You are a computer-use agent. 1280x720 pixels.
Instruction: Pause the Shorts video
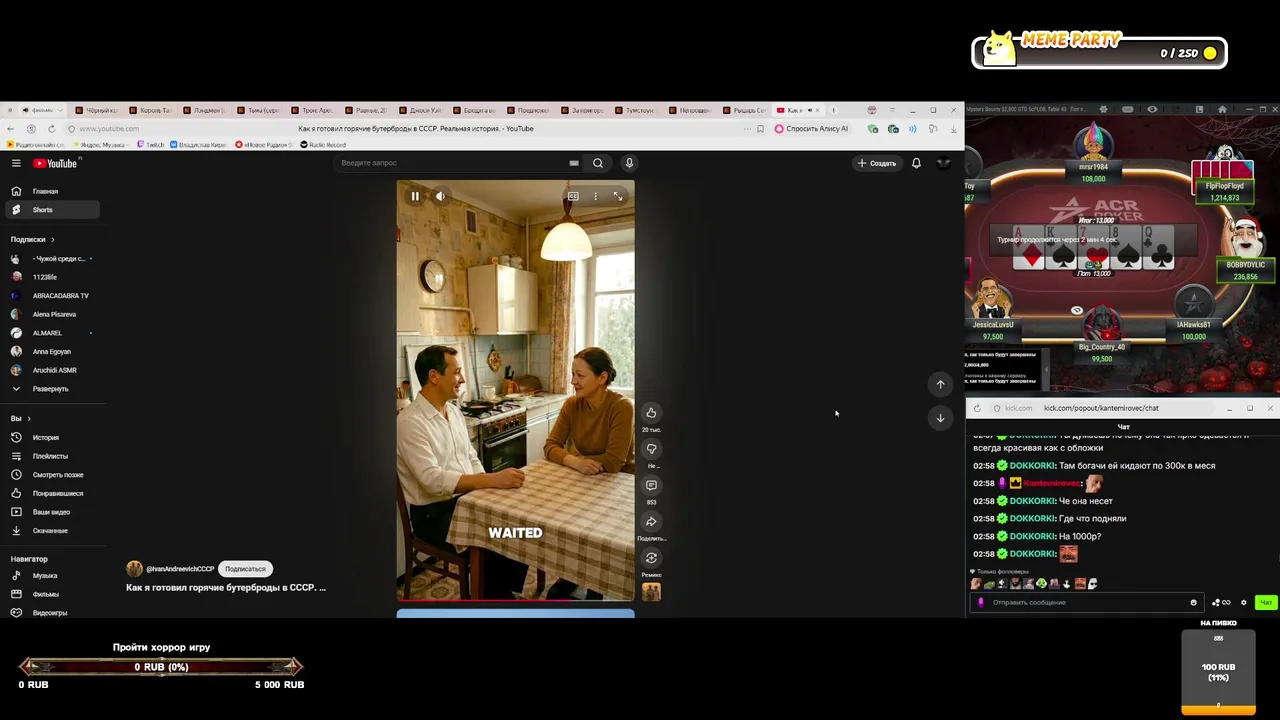pos(415,196)
